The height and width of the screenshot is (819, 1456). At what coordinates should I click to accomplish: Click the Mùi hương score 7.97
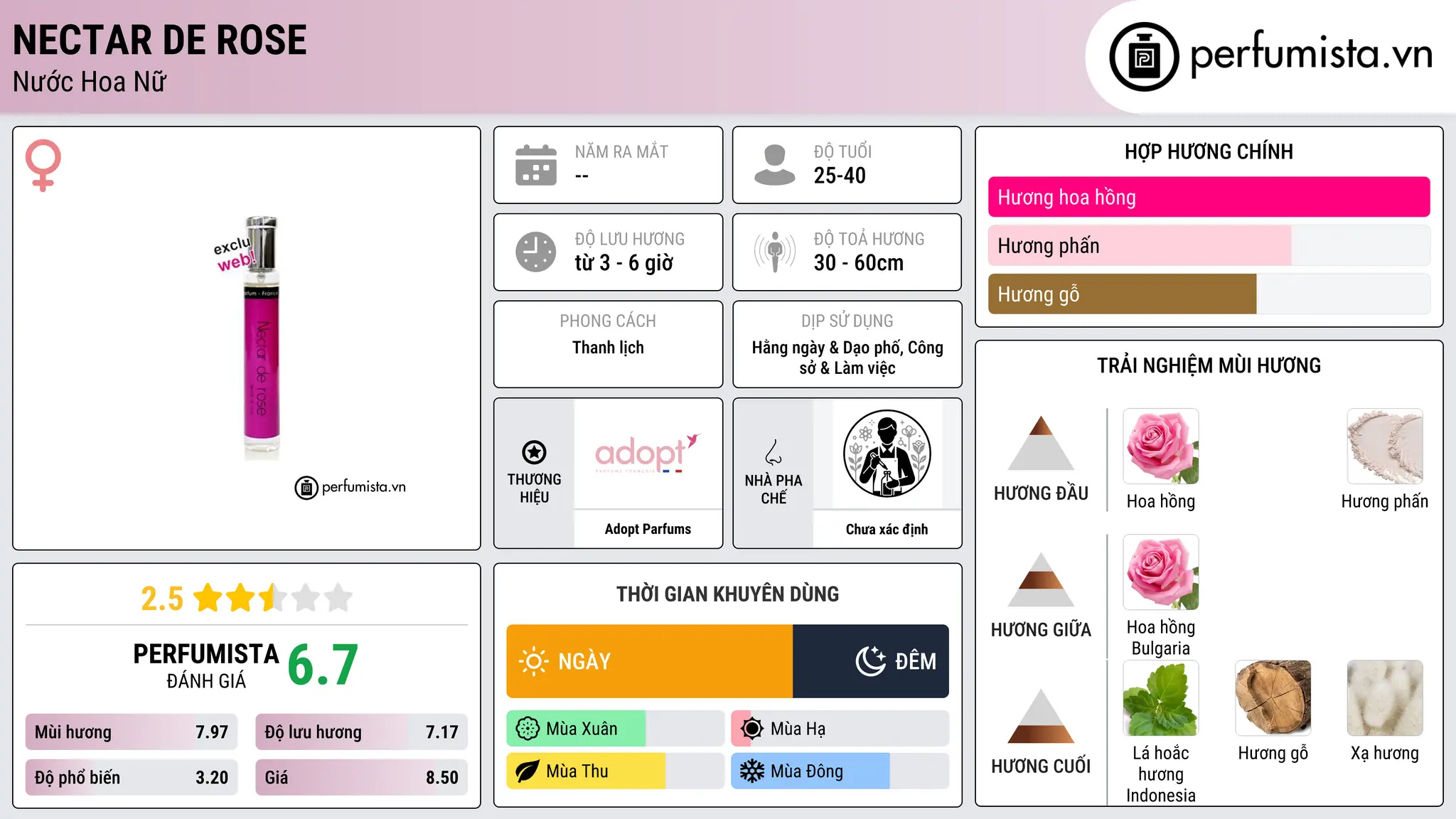coord(212,732)
